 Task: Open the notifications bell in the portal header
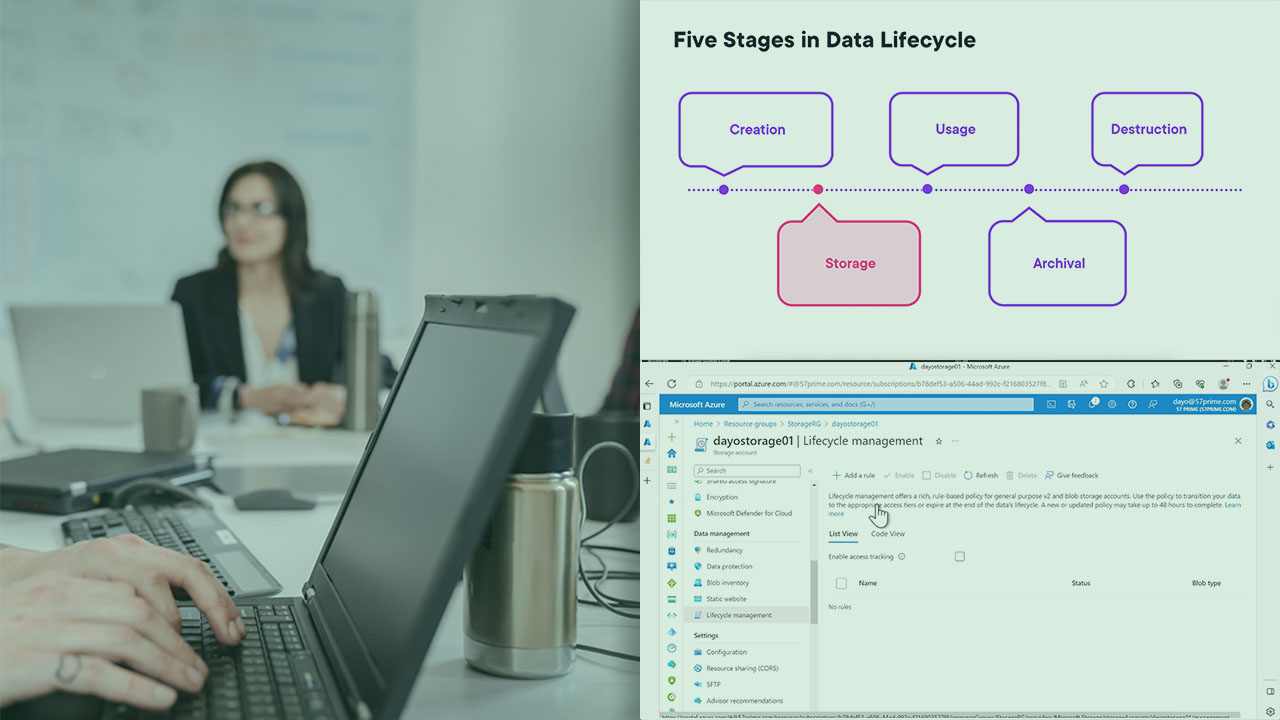point(1093,403)
